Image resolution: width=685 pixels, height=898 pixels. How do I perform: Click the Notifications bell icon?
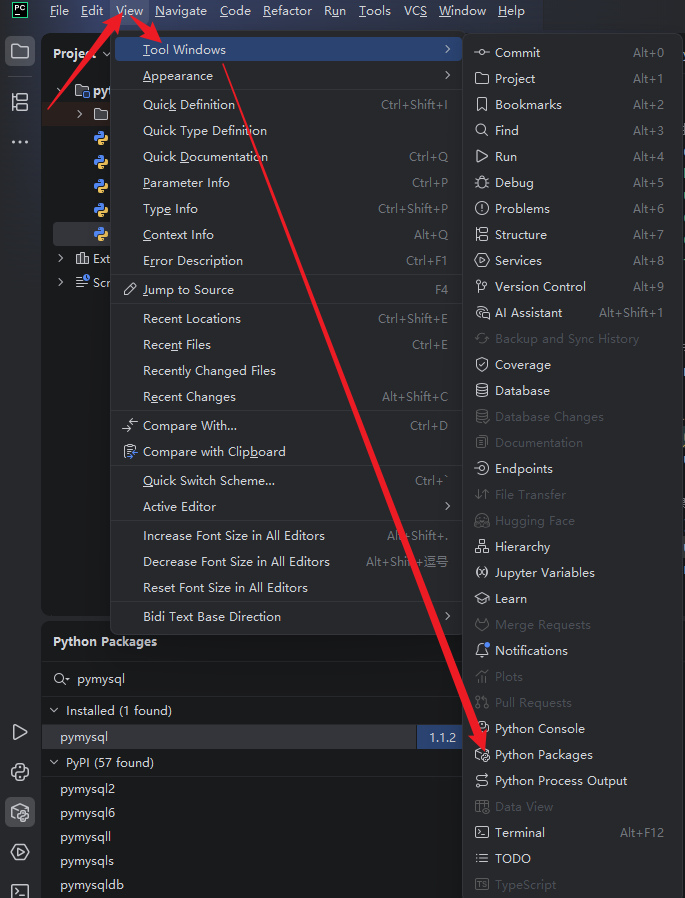pos(482,650)
